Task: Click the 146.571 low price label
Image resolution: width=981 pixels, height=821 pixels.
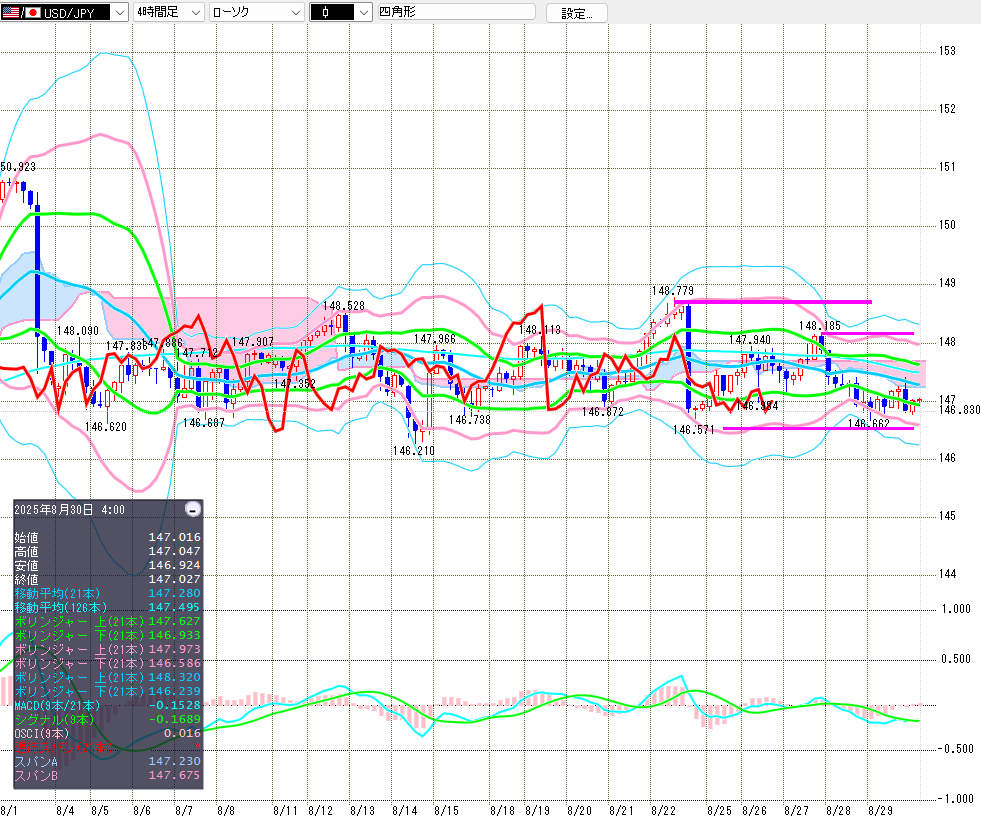Action: (x=693, y=430)
